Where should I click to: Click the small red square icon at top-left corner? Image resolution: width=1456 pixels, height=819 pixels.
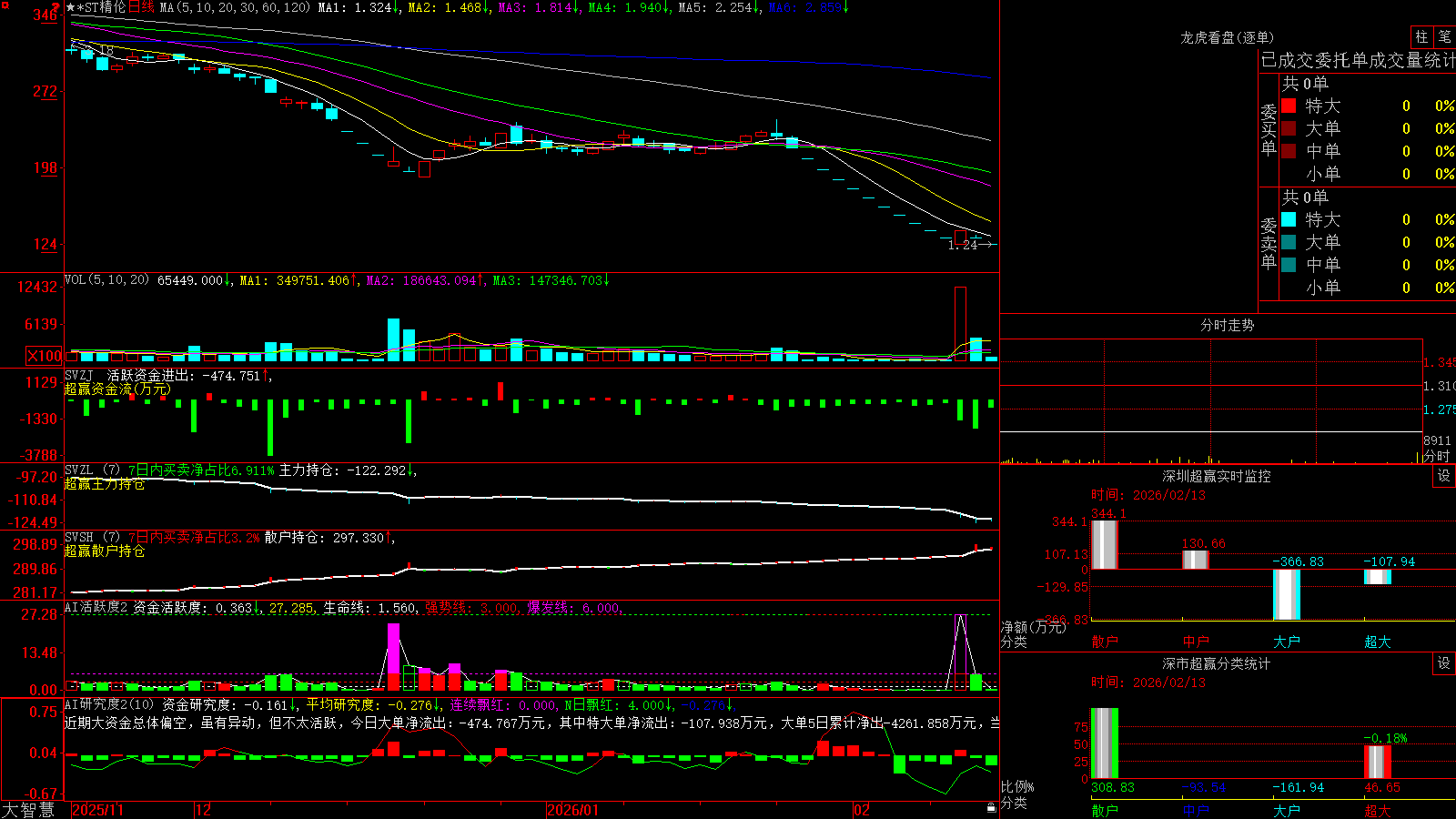(5, 5)
